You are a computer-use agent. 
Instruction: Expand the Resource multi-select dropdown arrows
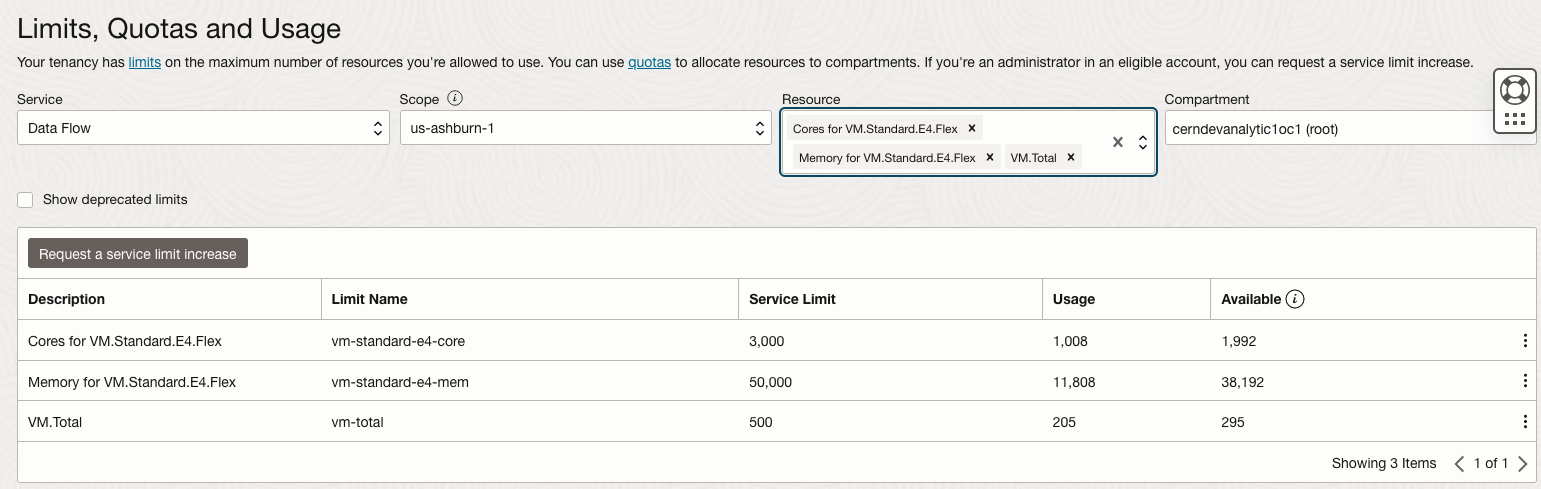tap(1142, 142)
